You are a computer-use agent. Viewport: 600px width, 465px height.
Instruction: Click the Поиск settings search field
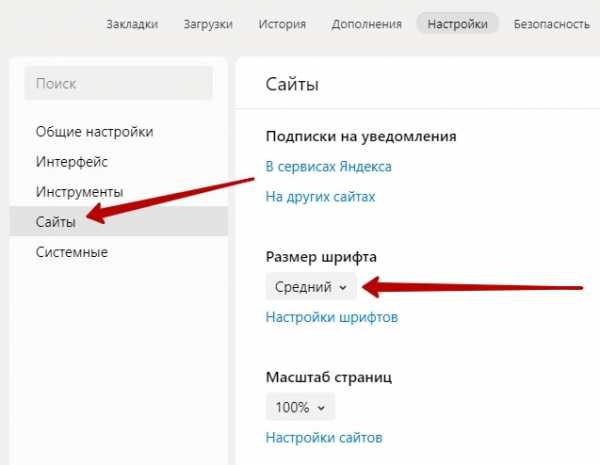[118, 83]
